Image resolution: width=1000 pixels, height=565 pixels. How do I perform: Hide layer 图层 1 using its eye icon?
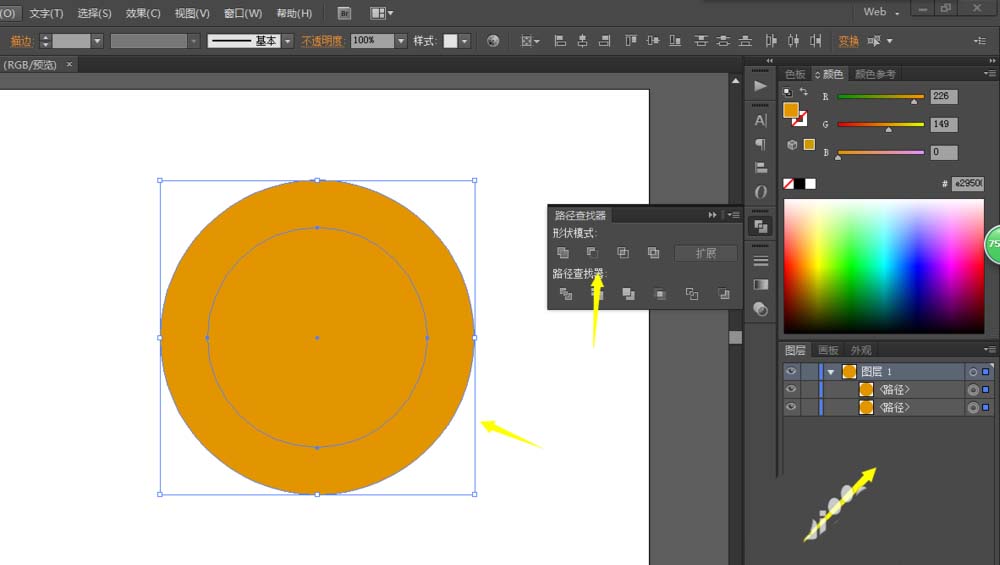pyautogui.click(x=791, y=371)
